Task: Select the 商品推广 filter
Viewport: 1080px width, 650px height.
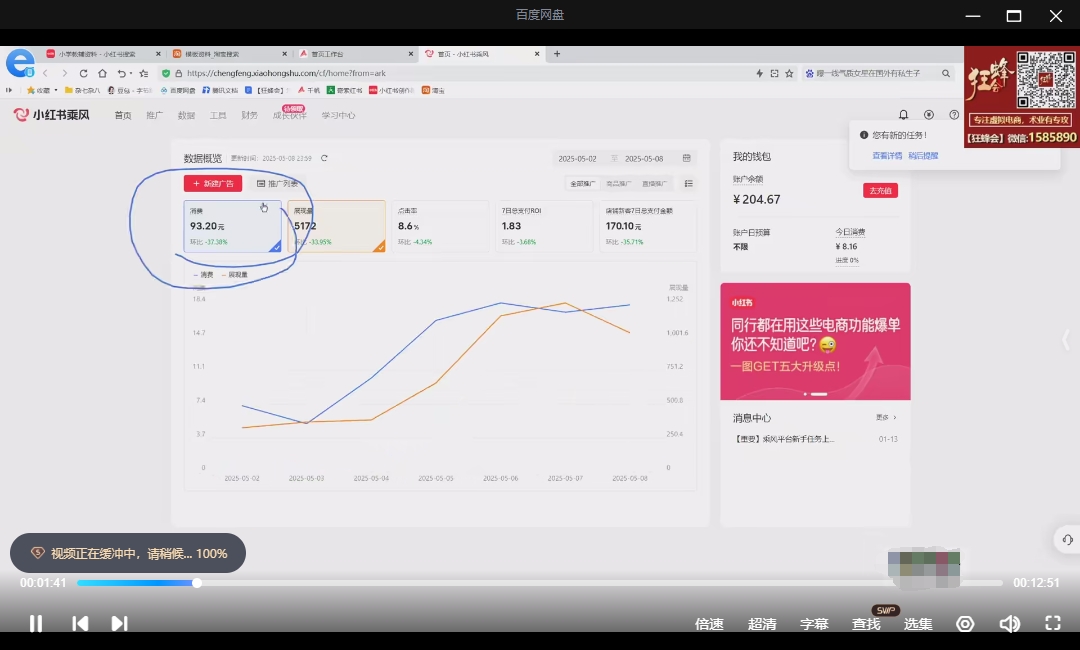Action: coord(618,184)
